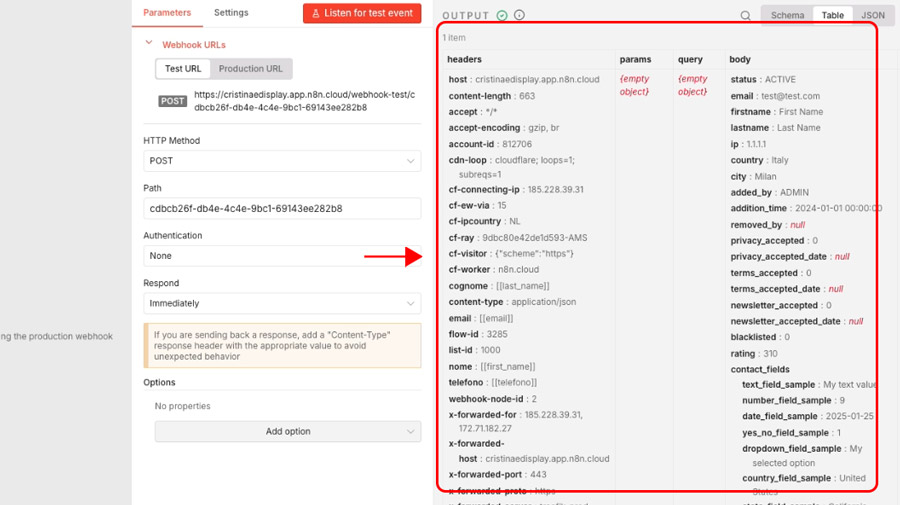Image resolution: width=900 pixels, height=505 pixels.
Task: Select the Test URL toggle option
Action: click(183, 69)
